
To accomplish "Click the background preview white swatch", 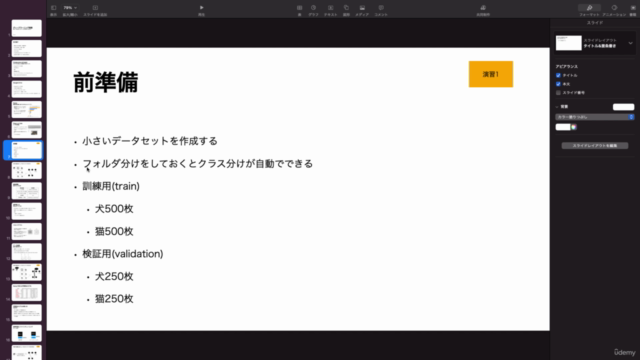I will pyautogui.click(x=623, y=107).
